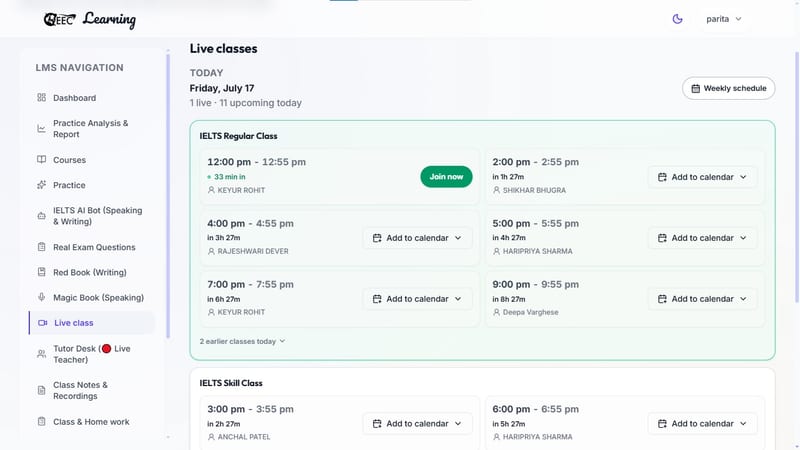Add 9:00 pm class to calendar
Image resolution: width=800 pixels, height=450 pixels.
click(703, 299)
